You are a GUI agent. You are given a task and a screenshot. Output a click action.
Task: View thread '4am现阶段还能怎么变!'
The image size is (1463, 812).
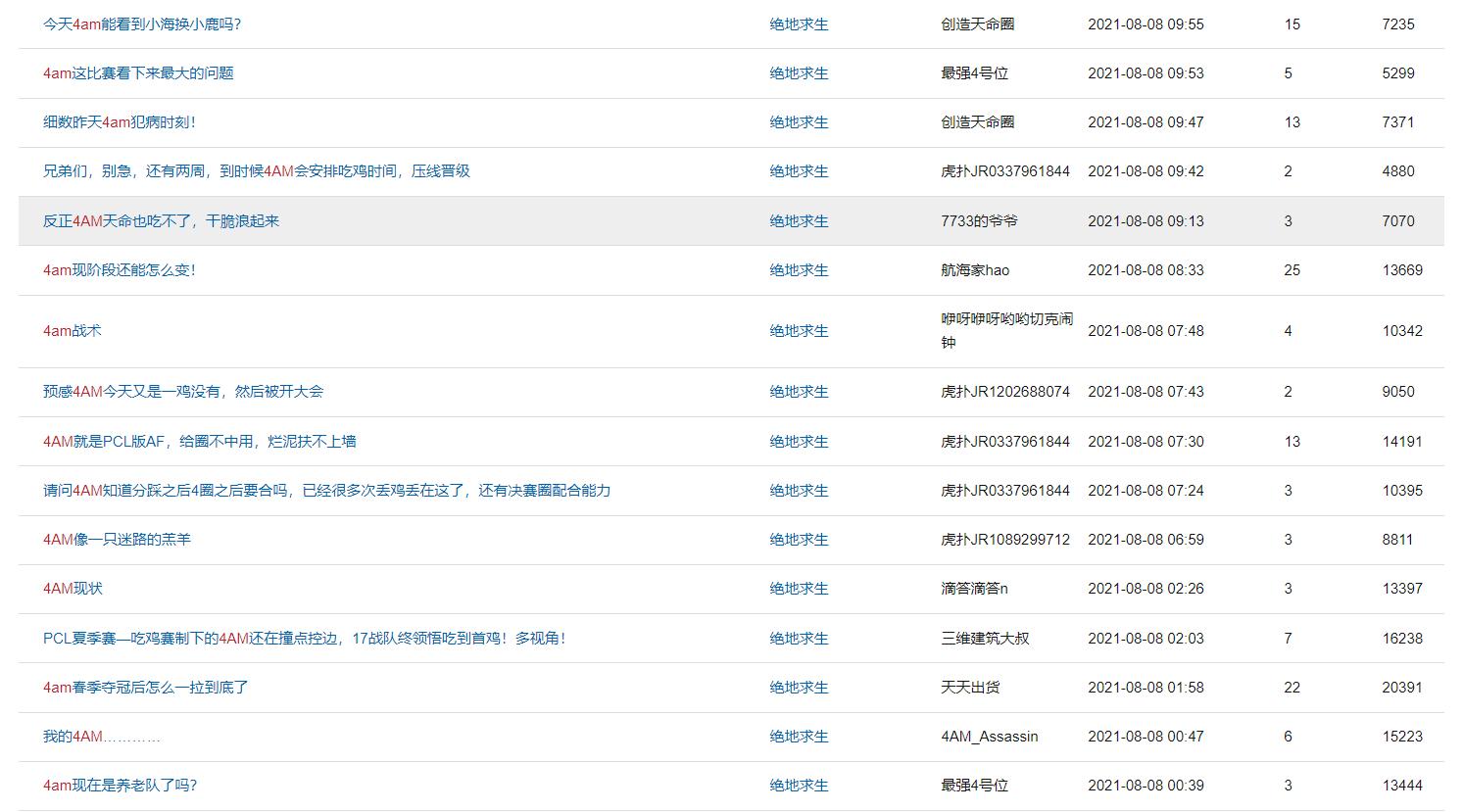(120, 270)
